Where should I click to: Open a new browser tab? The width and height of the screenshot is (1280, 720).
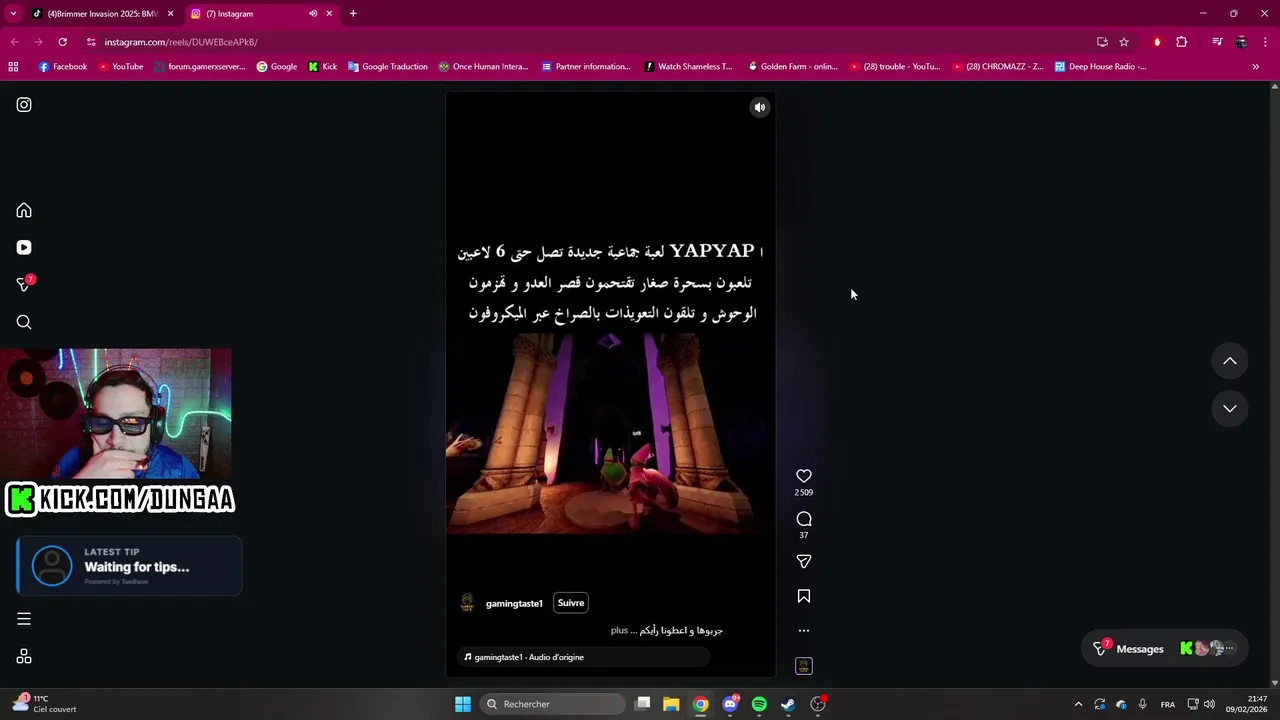pyautogui.click(x=353, y=14)
